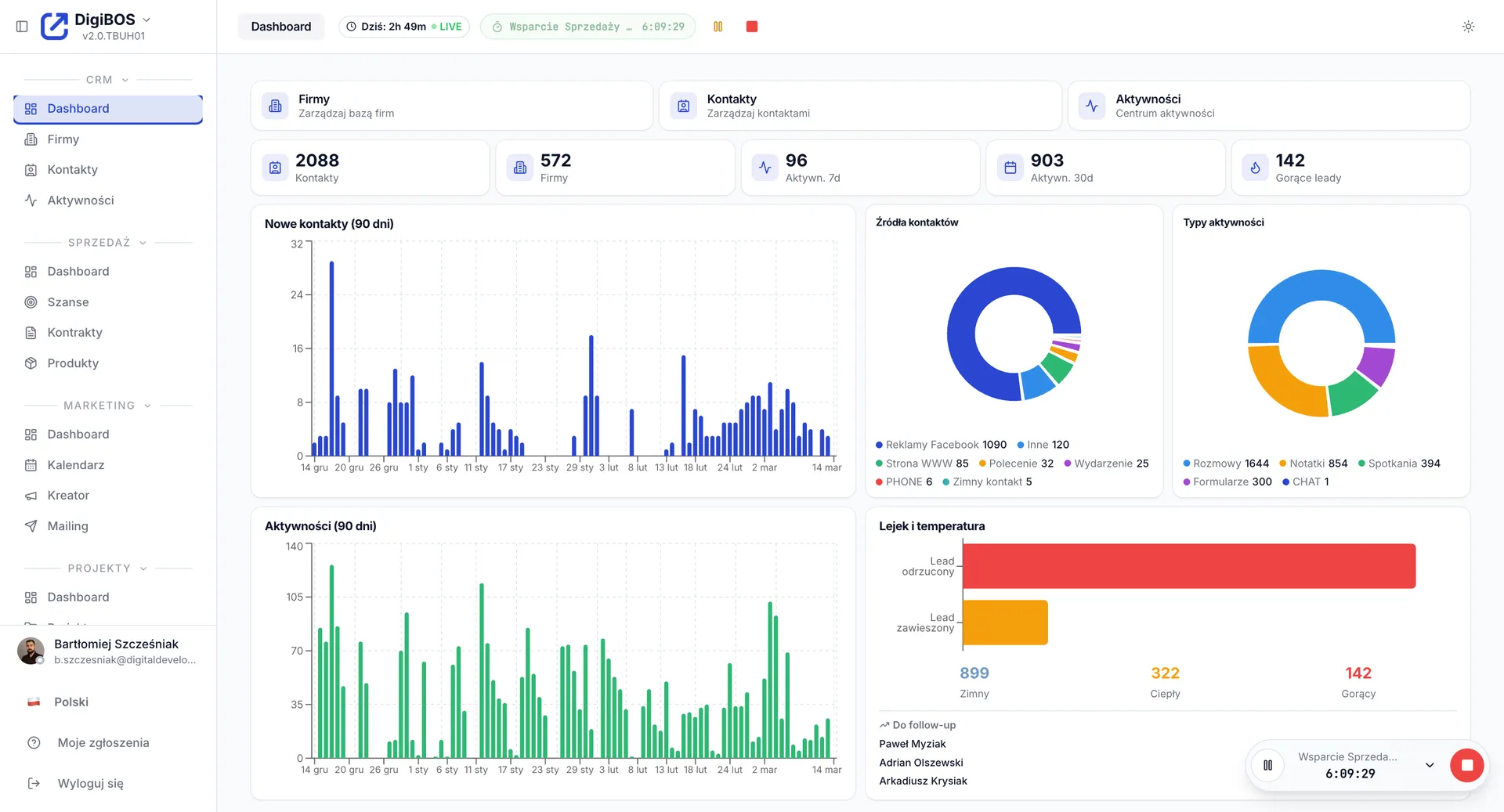
Task: Pause from the floating timer widget
Action: pos(1267,765)
